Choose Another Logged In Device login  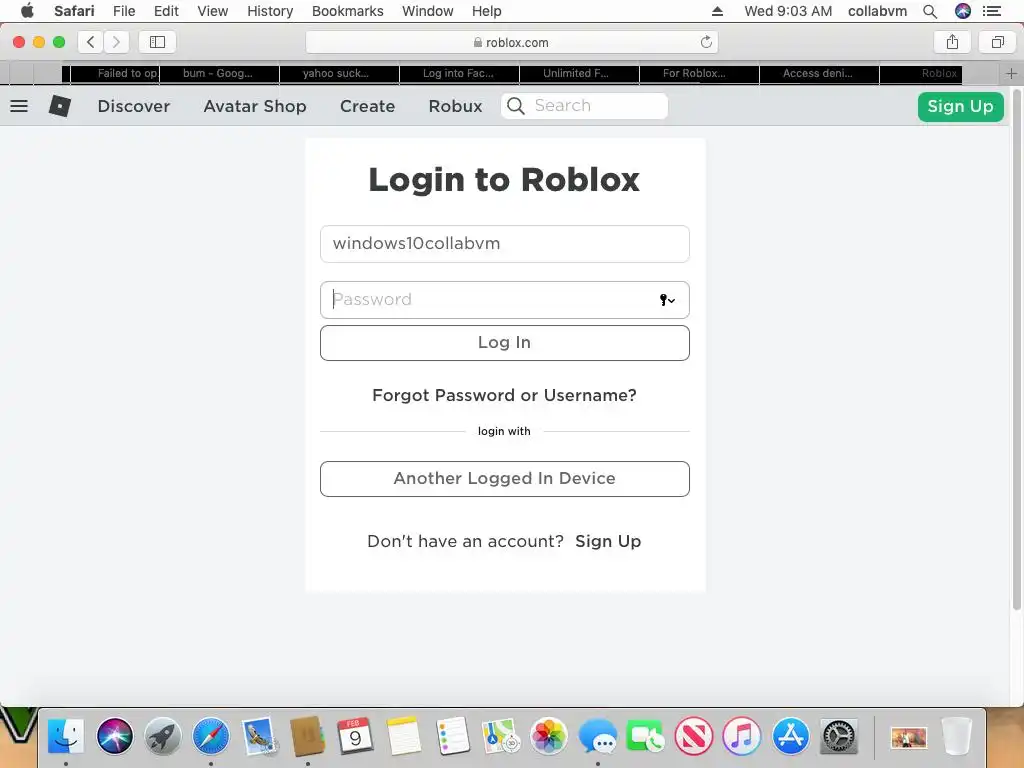pyautogui.click(x=505, y=479)
